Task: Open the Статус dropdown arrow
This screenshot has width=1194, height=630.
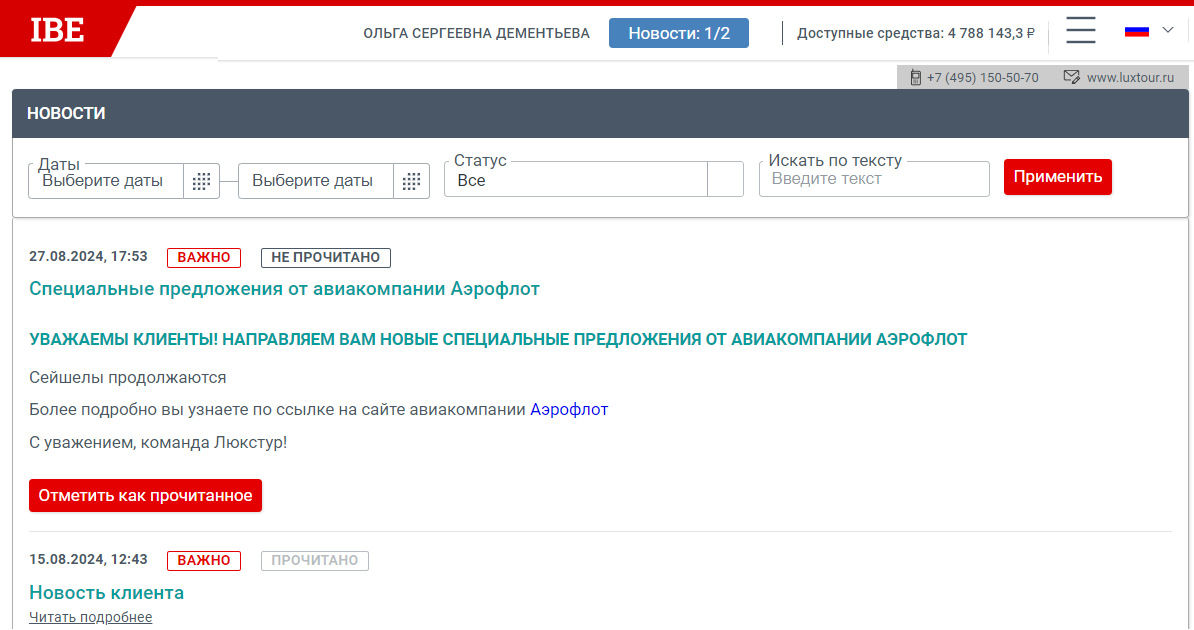Action: [725, 180]
